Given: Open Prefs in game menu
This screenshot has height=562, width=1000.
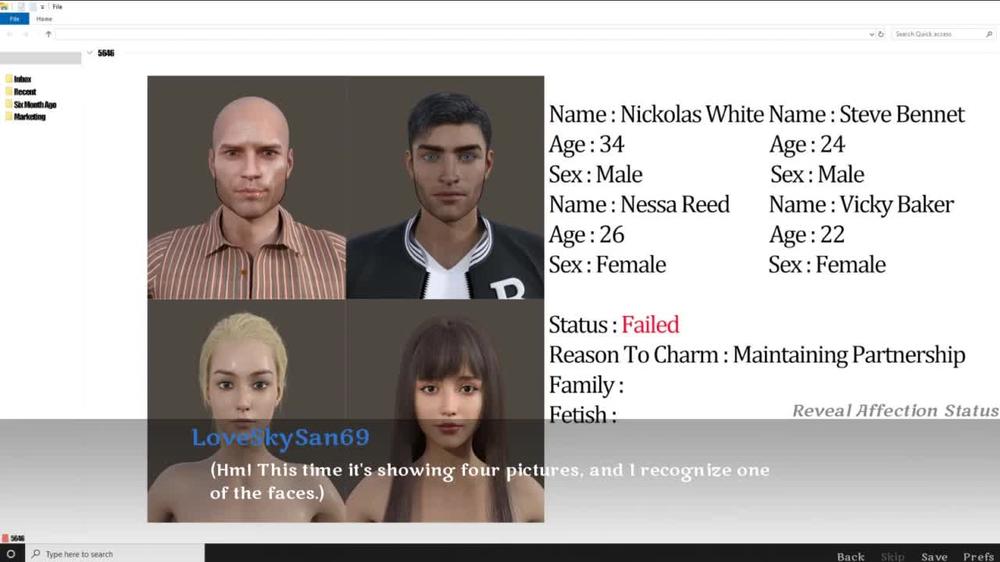Looking at the screenshot, I should [979, 556].
